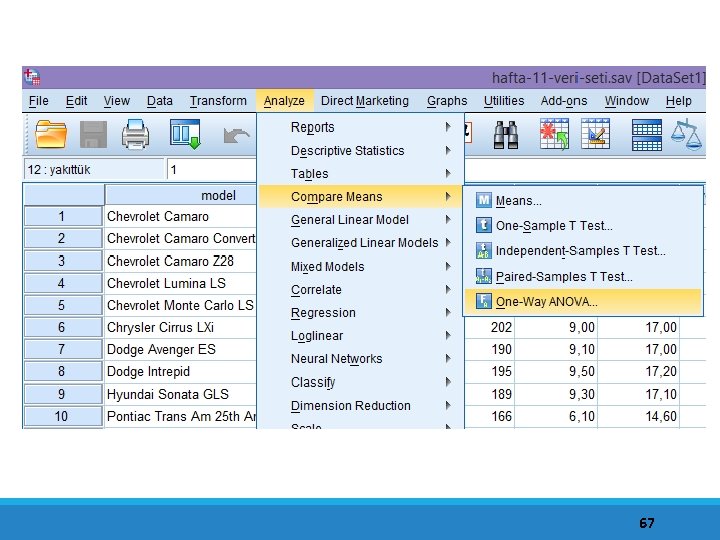
Task: Expand the Mixed Models submenu
Action: point(360,267)
